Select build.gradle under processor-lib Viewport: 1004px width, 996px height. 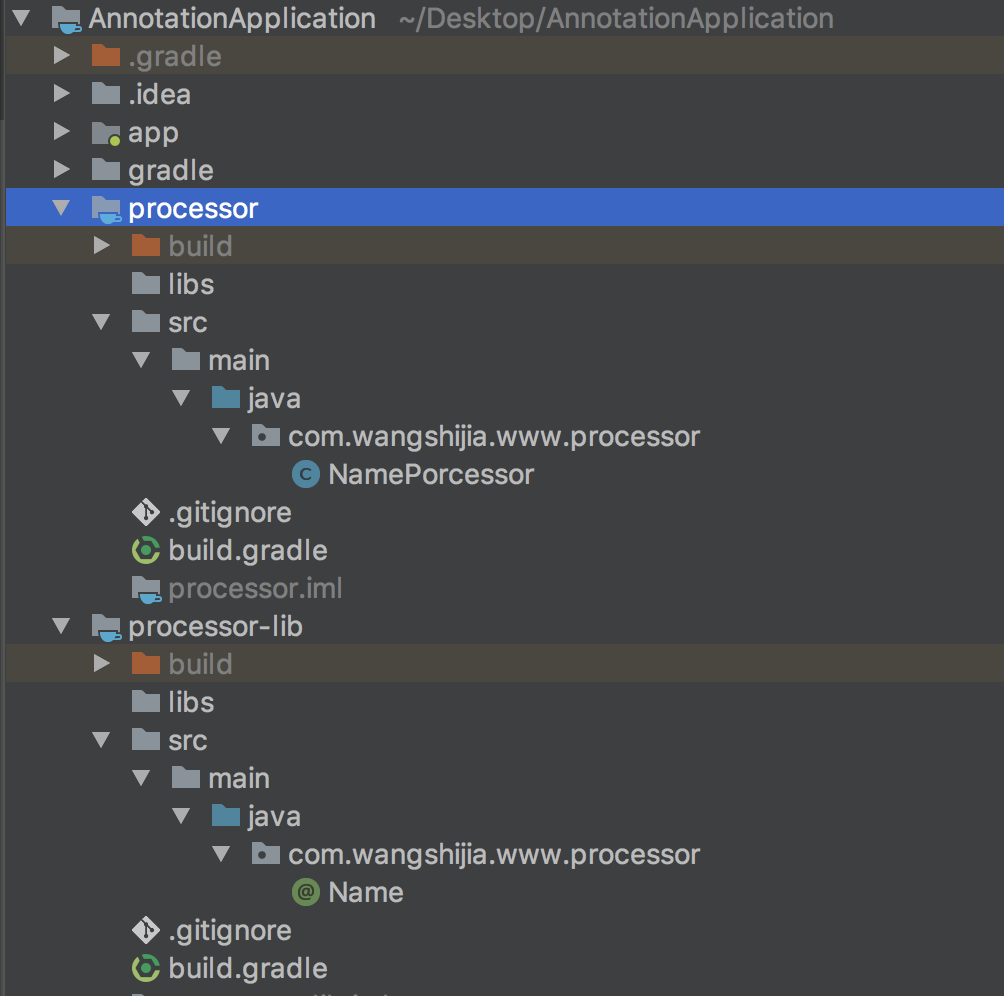248,968
